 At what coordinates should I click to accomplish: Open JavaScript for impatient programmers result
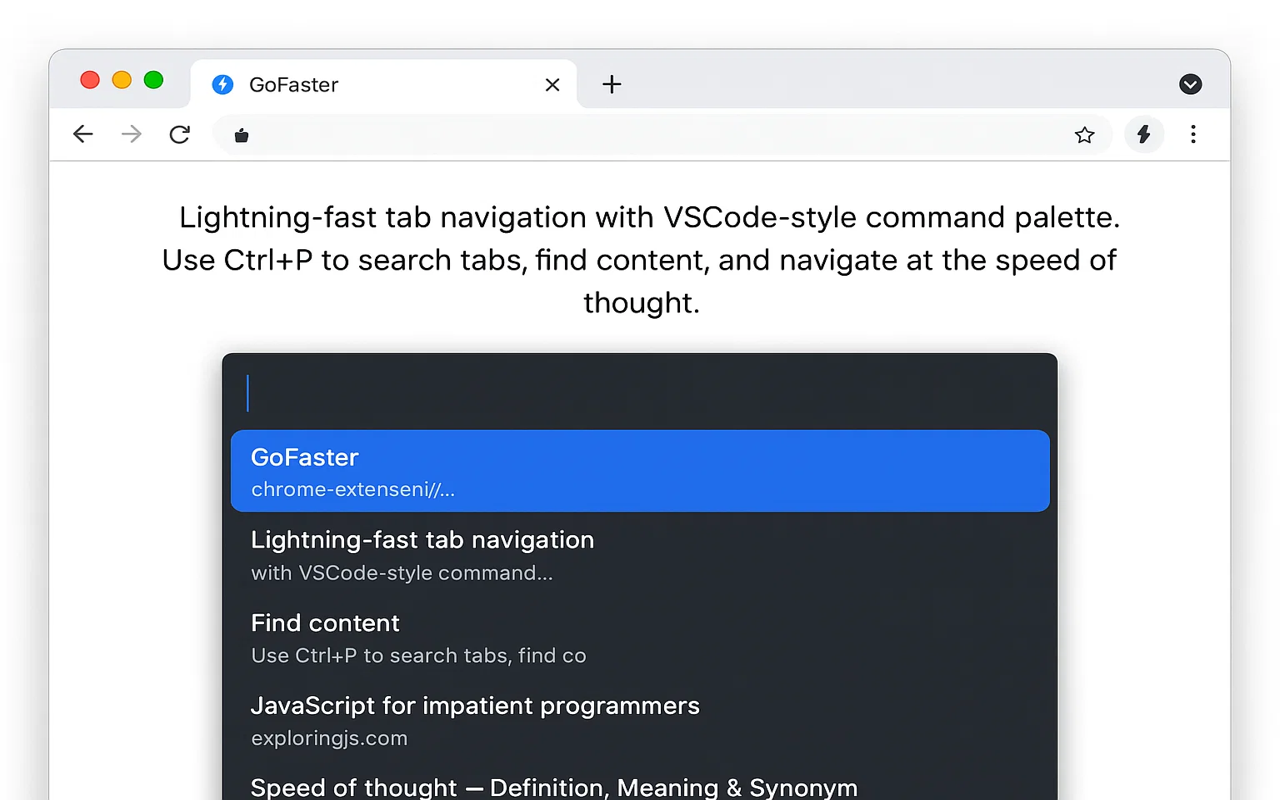pyautogui.click(x=640, y=721)
